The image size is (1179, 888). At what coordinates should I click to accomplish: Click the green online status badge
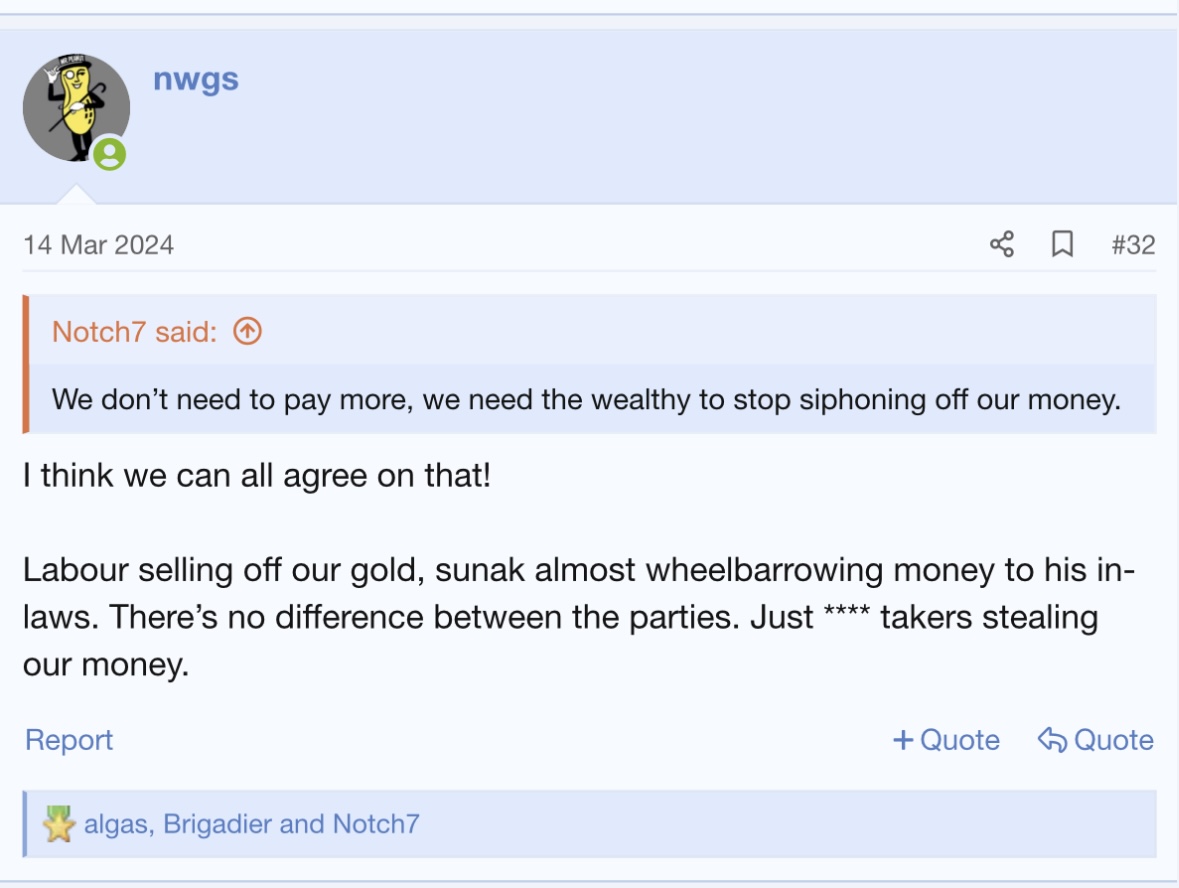click(x=110, y=154)
